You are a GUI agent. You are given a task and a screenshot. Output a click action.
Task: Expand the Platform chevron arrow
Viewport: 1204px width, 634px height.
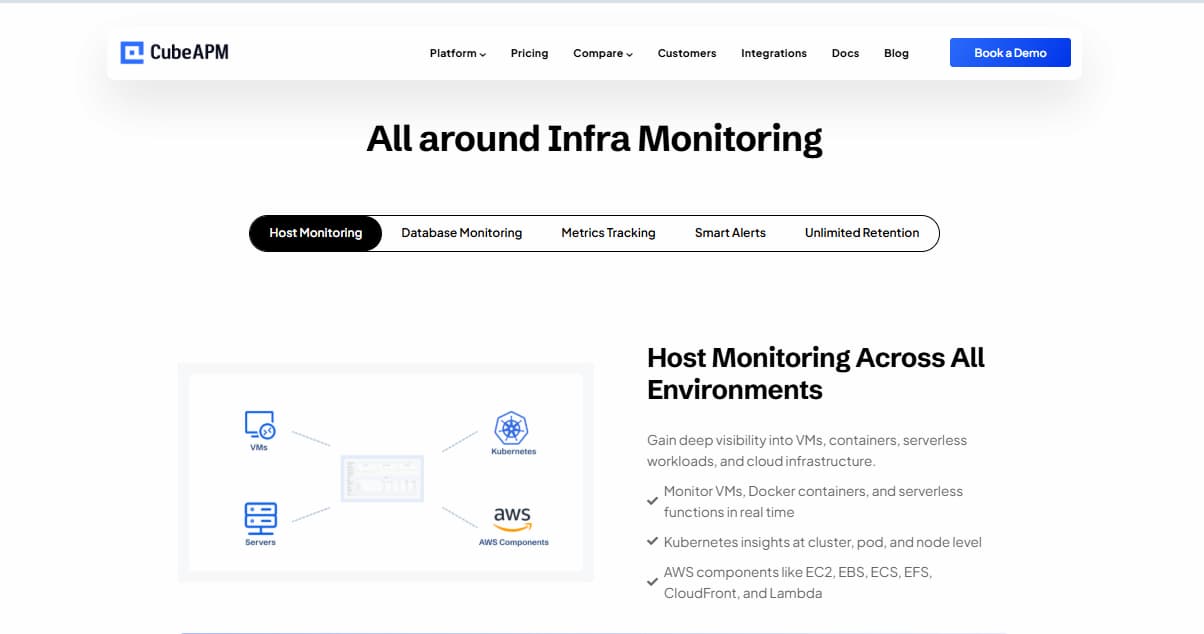click(x=484, y=54)
